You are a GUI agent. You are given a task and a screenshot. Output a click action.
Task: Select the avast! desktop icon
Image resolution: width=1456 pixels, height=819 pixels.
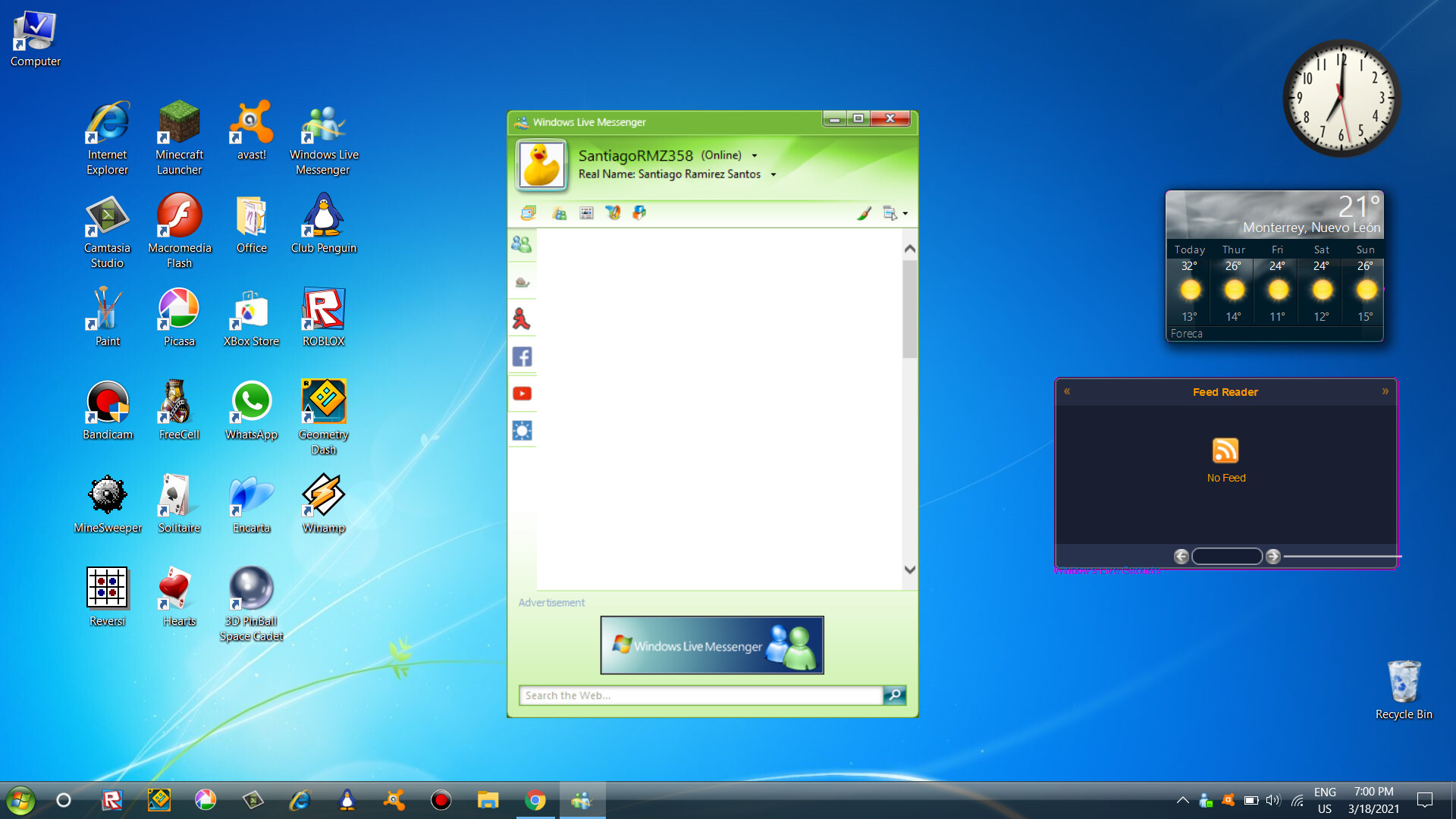tap(252, 130)
